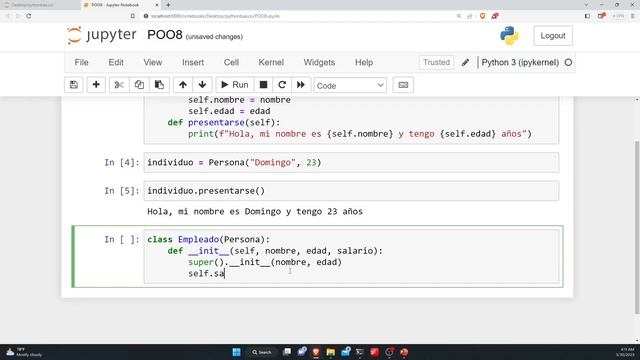Open the command palette keyboard icon
640x360 pixels.
click(403, 85)
